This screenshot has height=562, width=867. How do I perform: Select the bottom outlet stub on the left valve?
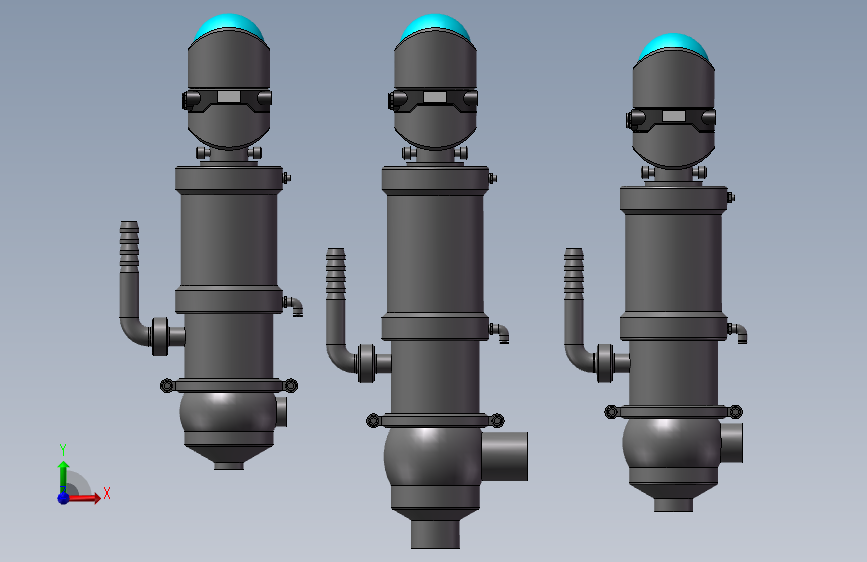point(229,466)
